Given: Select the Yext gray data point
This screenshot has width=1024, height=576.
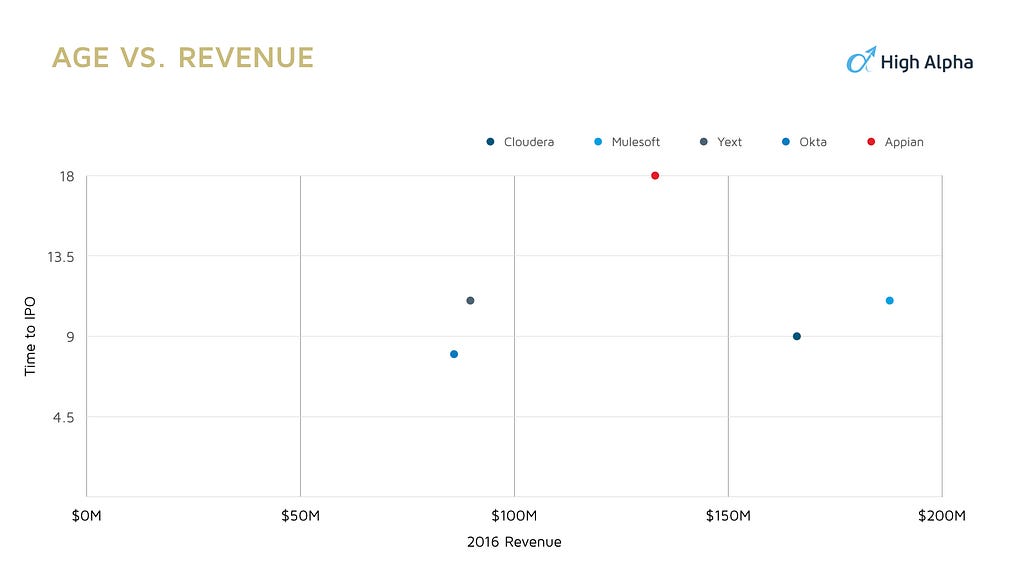Looking at the screenshot, I should click(470, 300).
